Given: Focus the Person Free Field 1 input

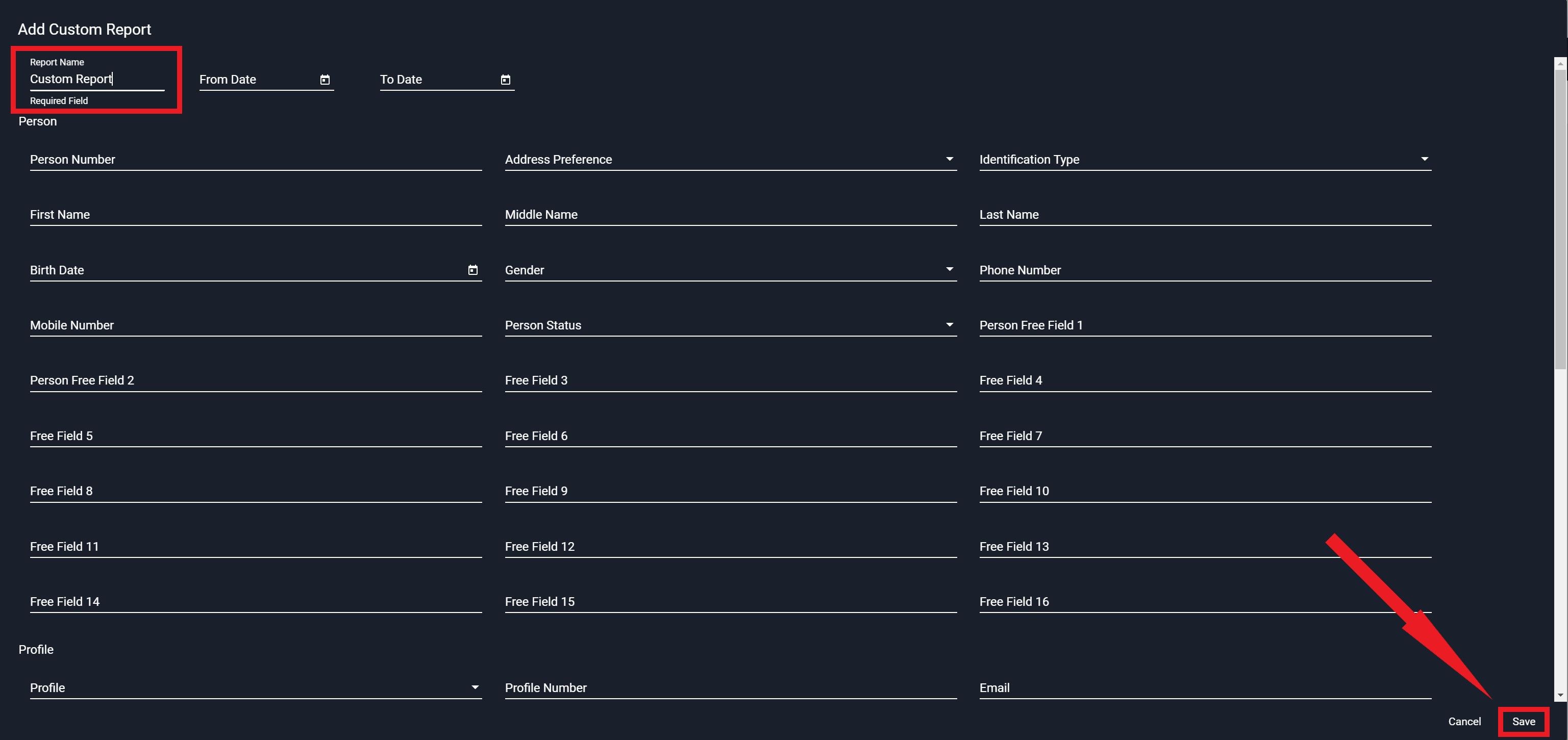Looking at the screenshot, I should click(1205, 325).
